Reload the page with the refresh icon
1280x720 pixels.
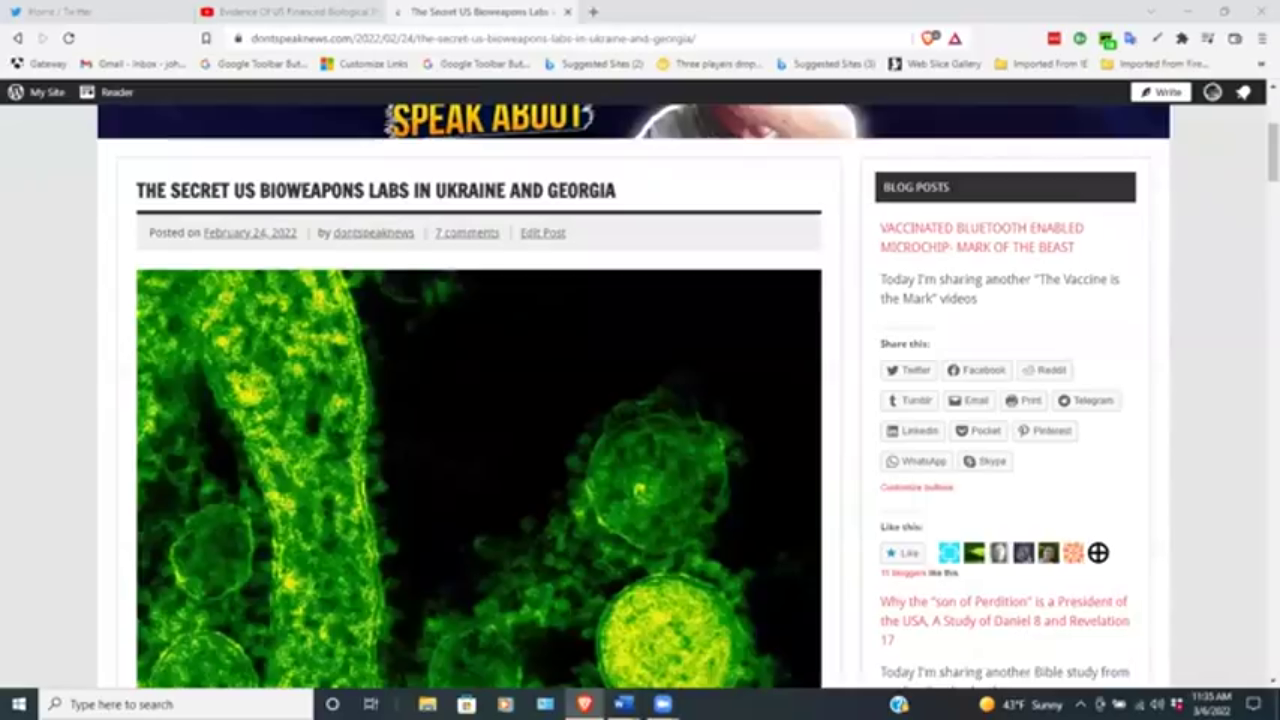click(68, 38)
